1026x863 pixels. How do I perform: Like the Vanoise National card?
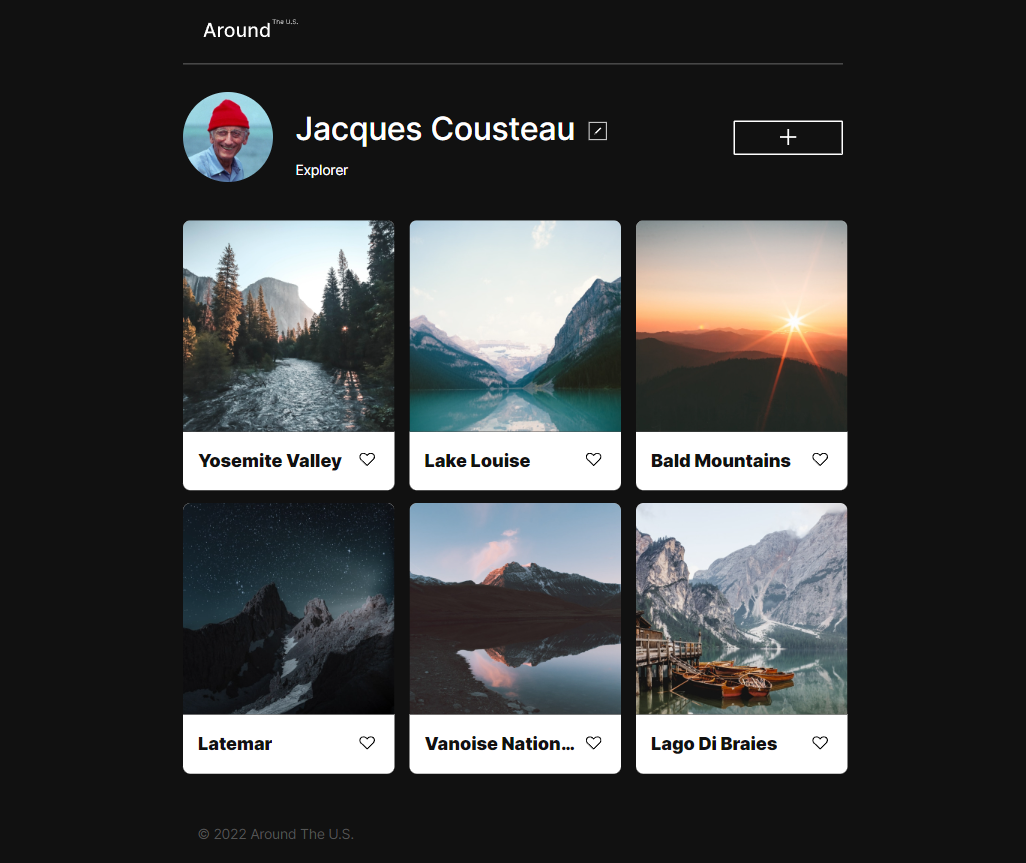point(593,743)
